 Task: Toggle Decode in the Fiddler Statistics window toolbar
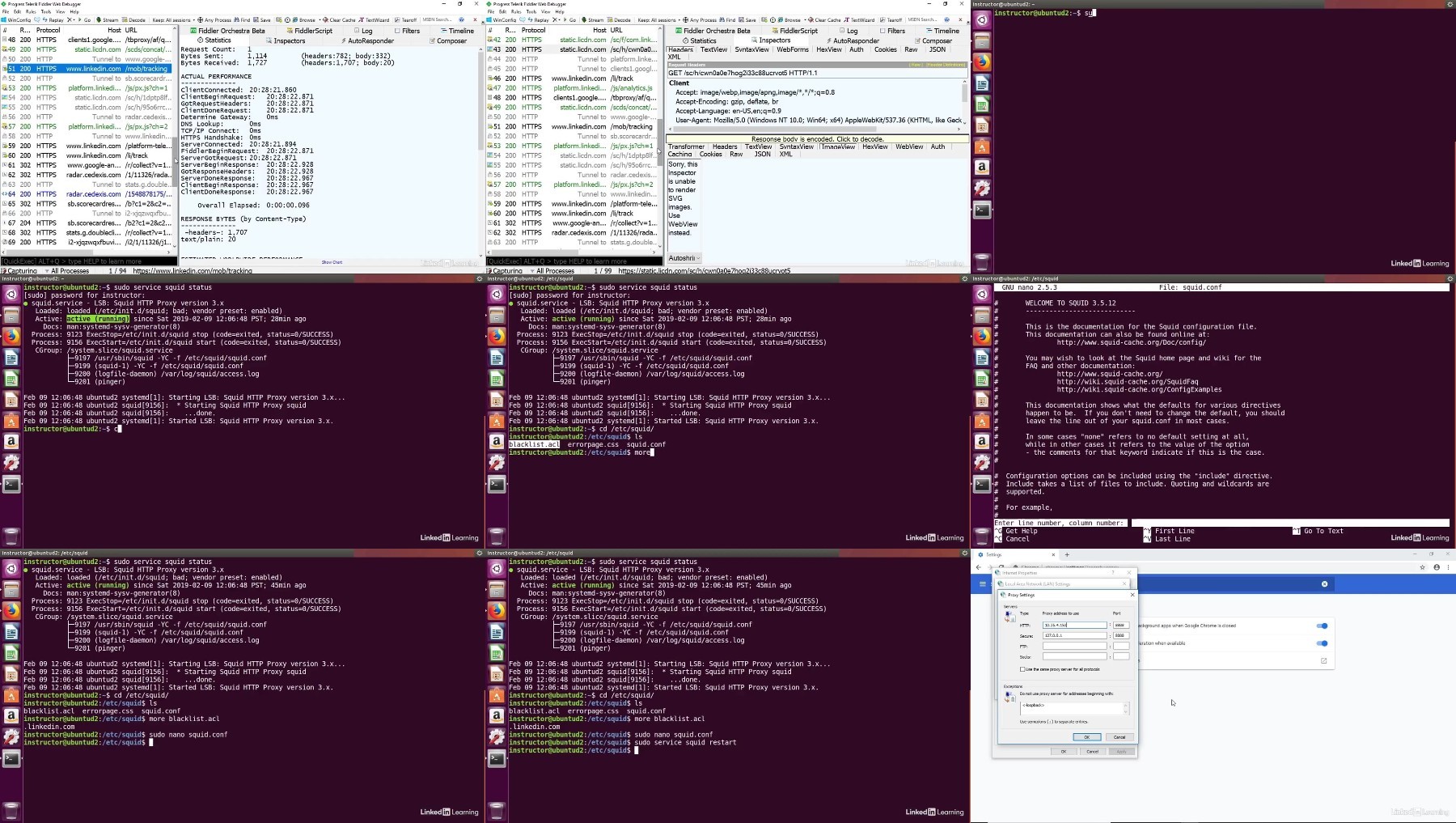tap(134, 19)
